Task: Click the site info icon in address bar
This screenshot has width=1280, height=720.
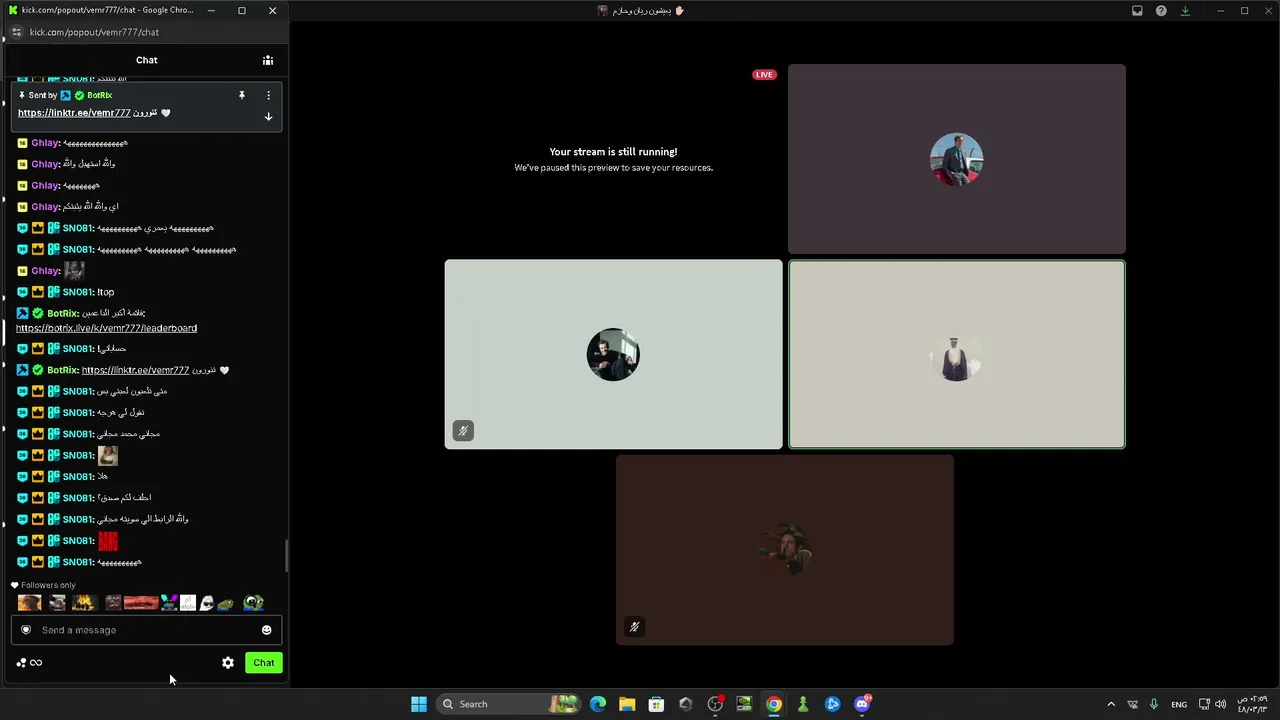Action: pos(16,32)
